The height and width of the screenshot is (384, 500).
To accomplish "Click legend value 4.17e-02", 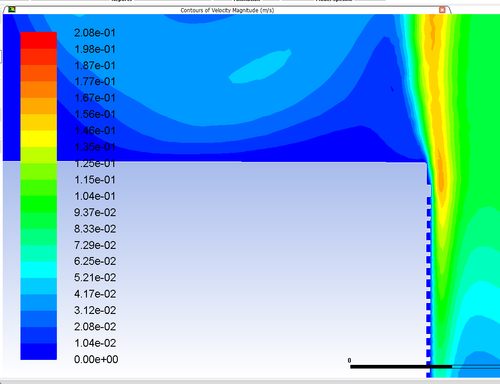I will point(95,294).
